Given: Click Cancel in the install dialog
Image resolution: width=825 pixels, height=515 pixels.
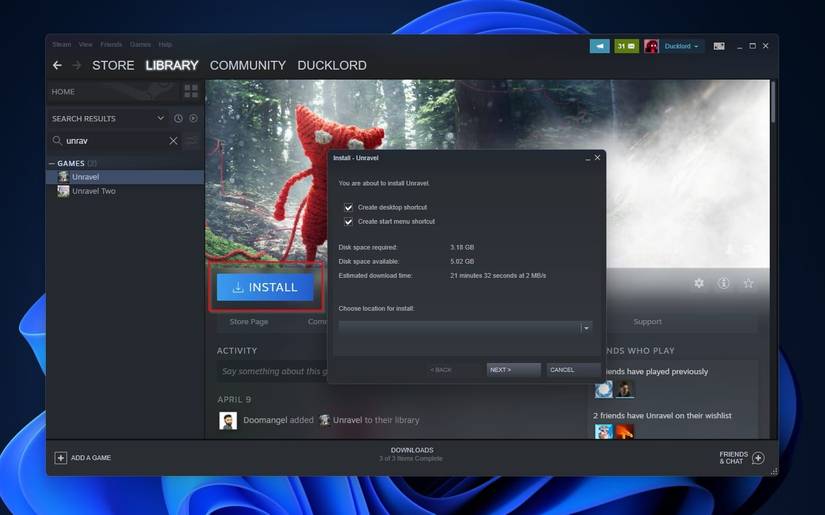Looking at the screenshot, I should coord(574,370).
